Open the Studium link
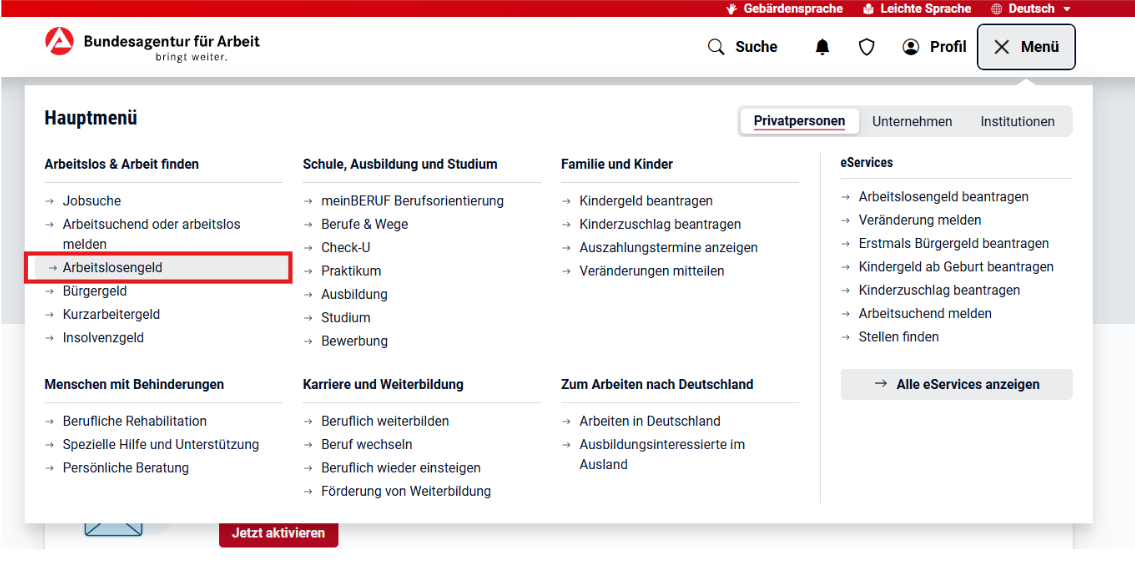1135x563 pixels. (346, 317)
